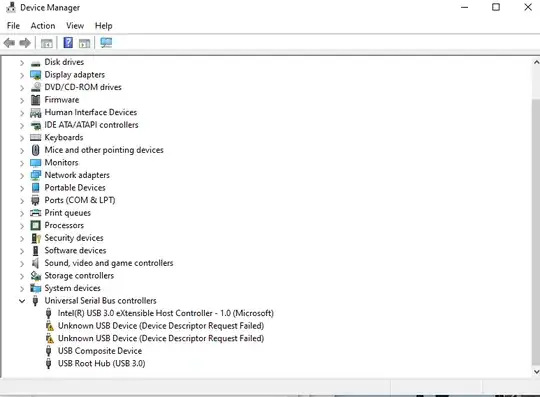The height and width of the screenshot is (397, 540).
Task: Select the second Unknown USB Device entry
Action: 161,338
